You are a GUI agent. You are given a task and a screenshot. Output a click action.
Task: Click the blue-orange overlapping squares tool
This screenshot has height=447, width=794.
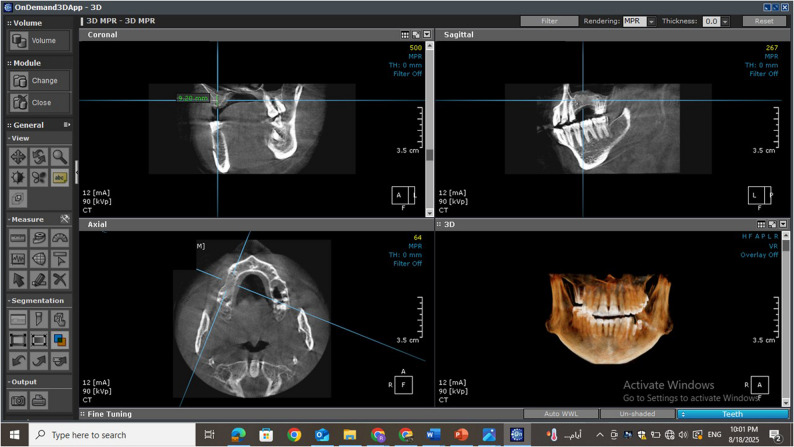pyautogui.click(x=60, y=340)
